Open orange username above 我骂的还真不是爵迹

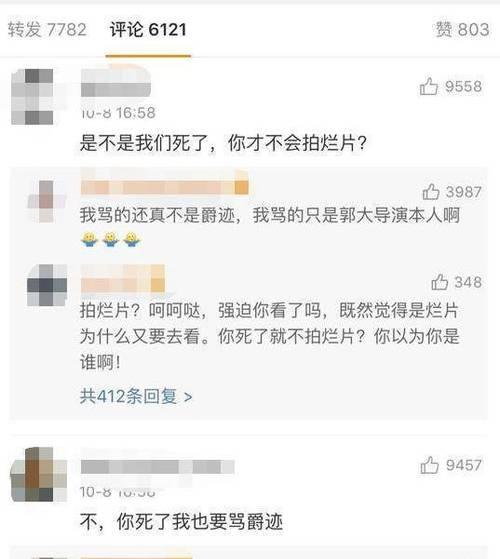point(164,184)
